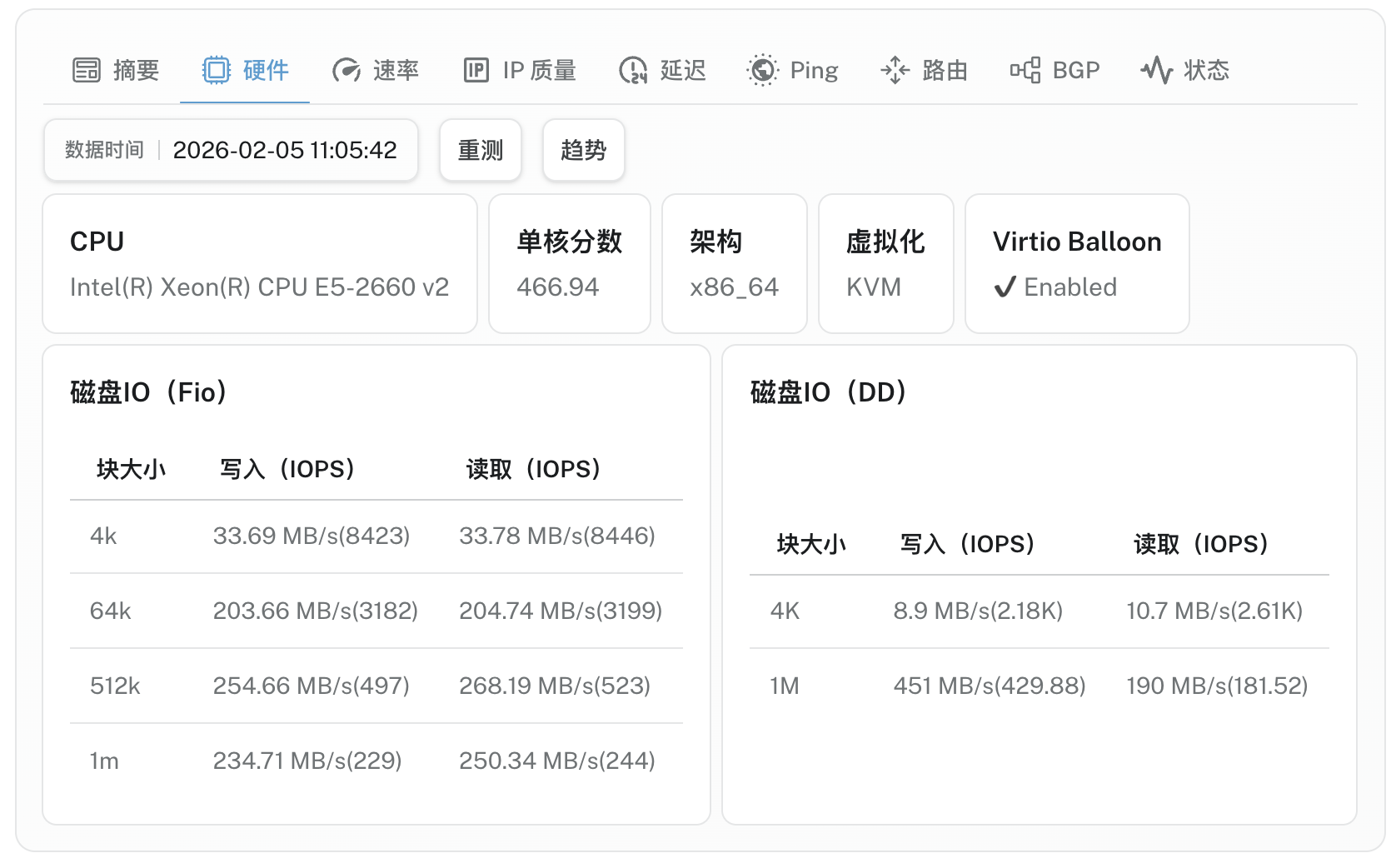Click the 单核分数 score card
Screen dimensions: 1396x868
point(569,262)
